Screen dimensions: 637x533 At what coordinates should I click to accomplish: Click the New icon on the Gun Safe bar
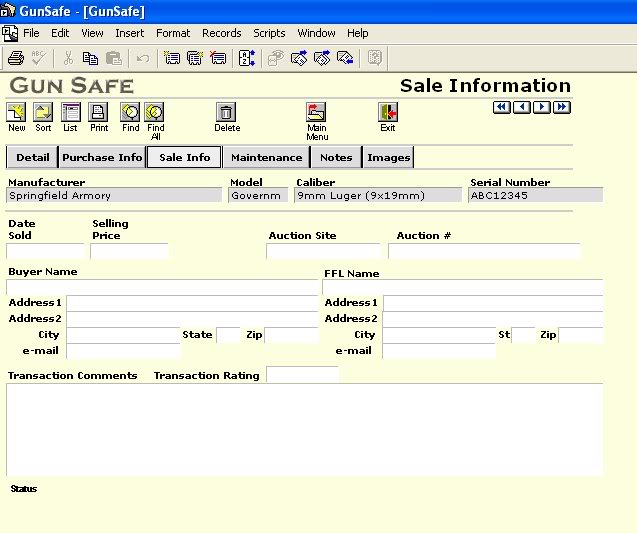coord(16,112)
